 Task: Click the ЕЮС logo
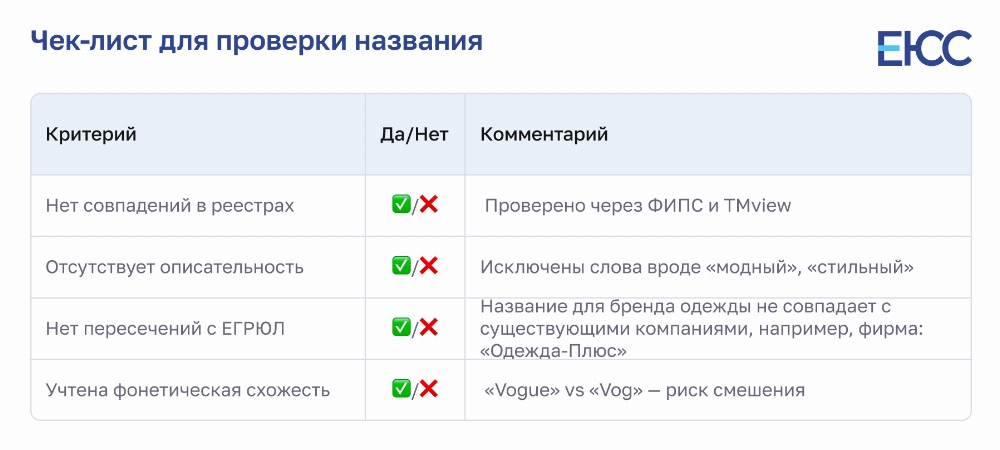(x=924, y=48)
